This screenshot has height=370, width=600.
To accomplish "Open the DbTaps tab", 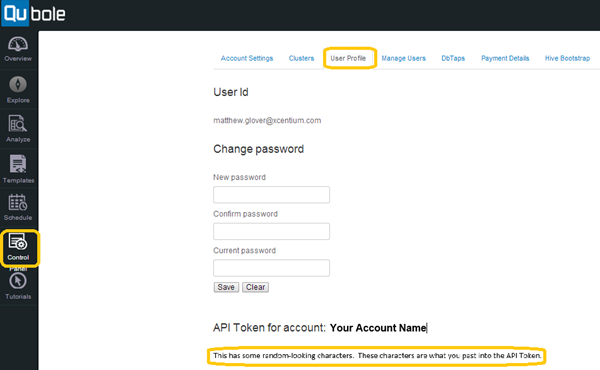I will coord(453,58).
